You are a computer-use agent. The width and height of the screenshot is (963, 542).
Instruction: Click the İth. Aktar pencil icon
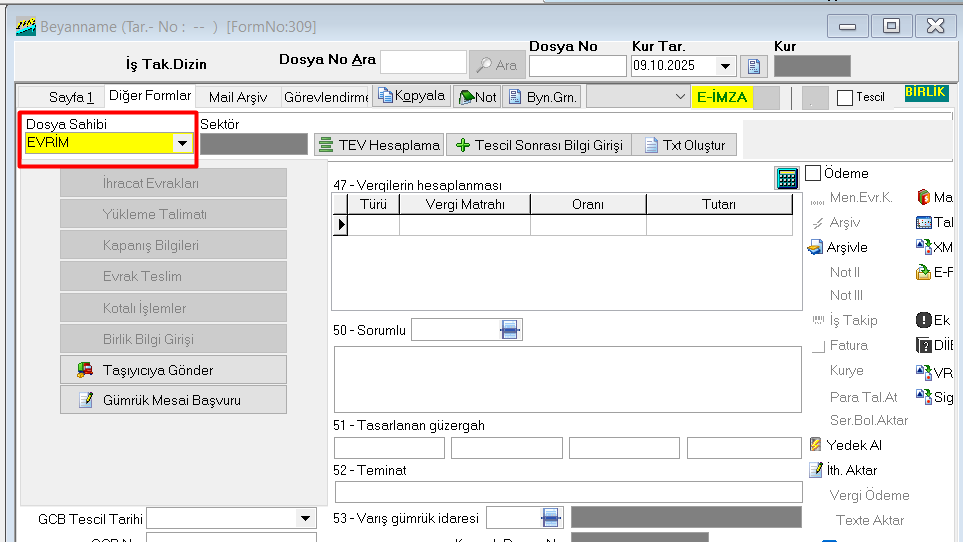click(815, 470)
